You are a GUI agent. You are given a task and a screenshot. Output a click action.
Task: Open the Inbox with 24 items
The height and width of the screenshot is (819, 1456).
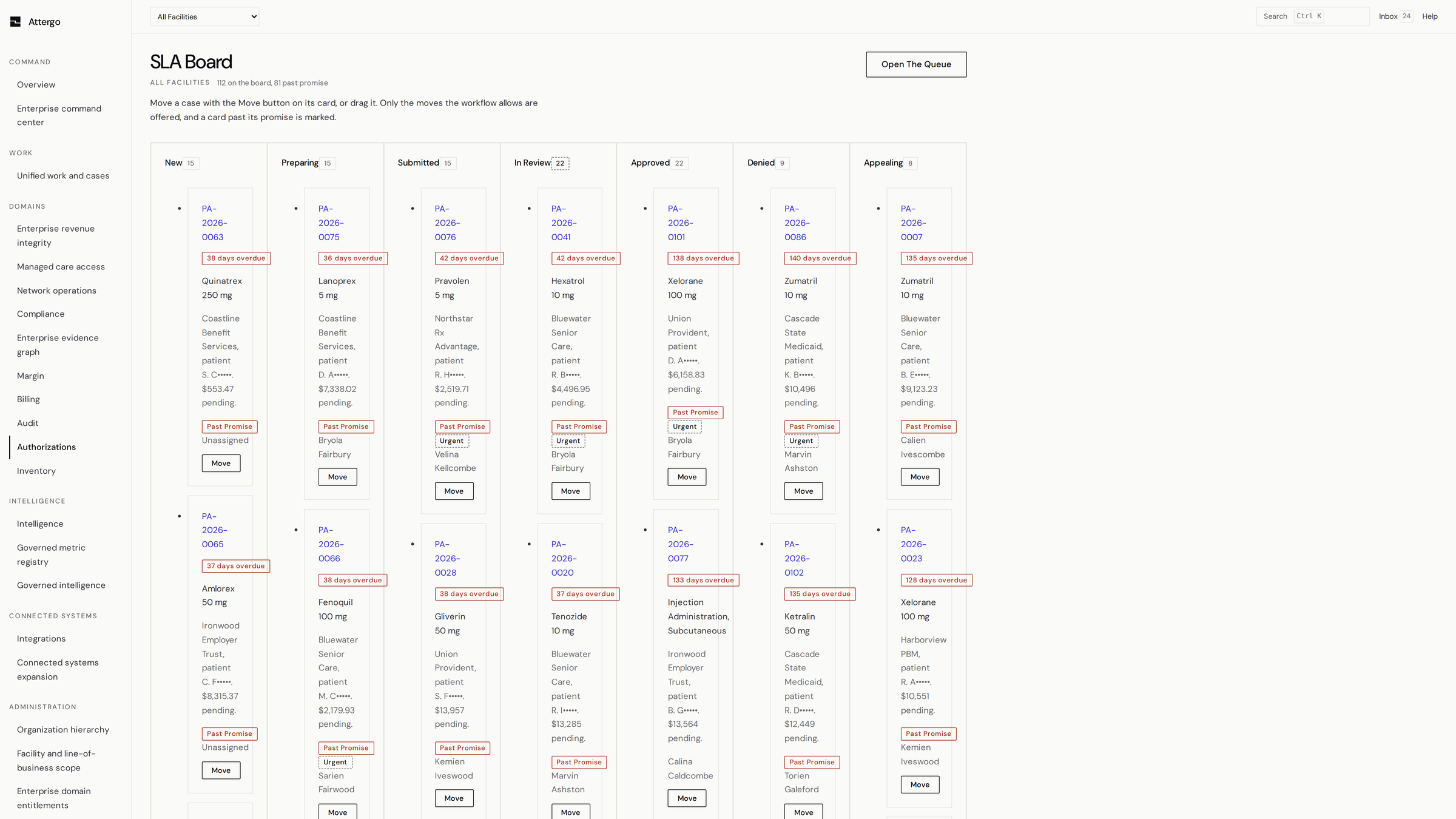click(x=1395, y=16)
